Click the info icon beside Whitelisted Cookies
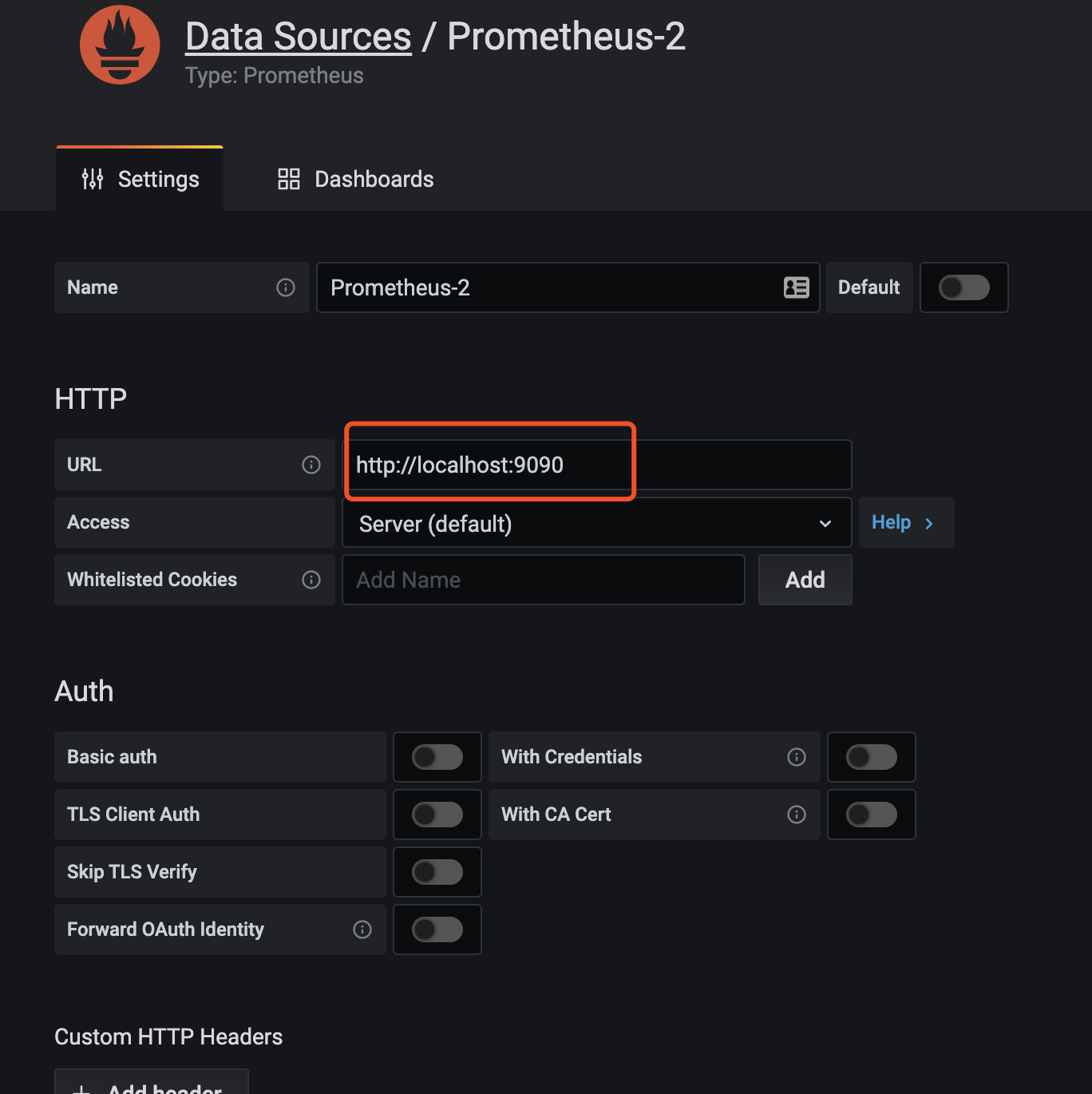The height and width of the screenshot is (1094, 1092). 311,580
